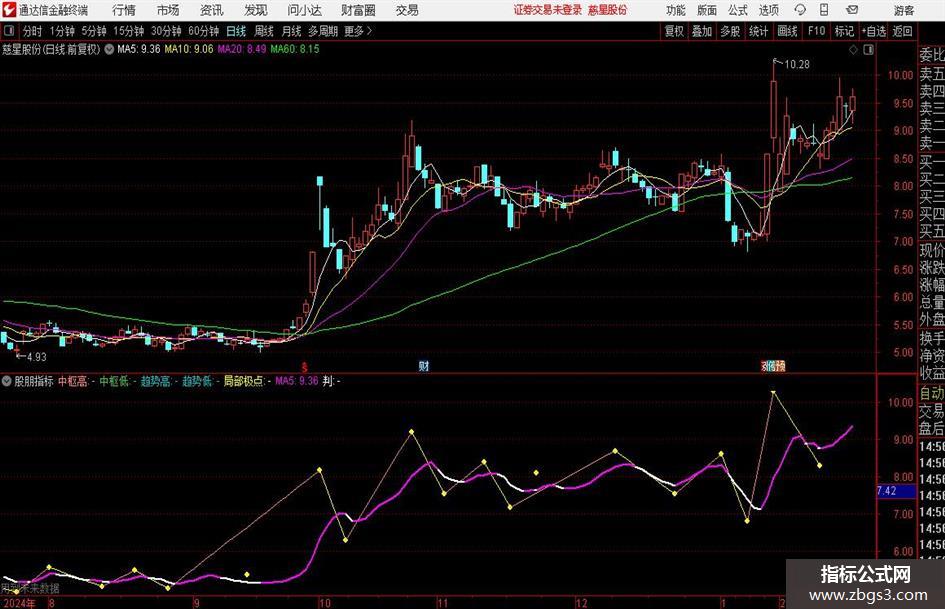Click the 多股 multi-stock button

pos(730,31)
